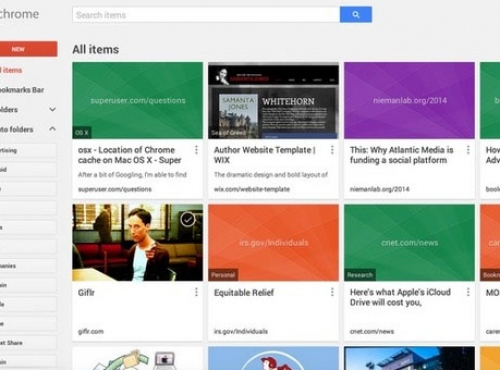
Task: Click the Personal folder tag
Action: pos(223,275)
